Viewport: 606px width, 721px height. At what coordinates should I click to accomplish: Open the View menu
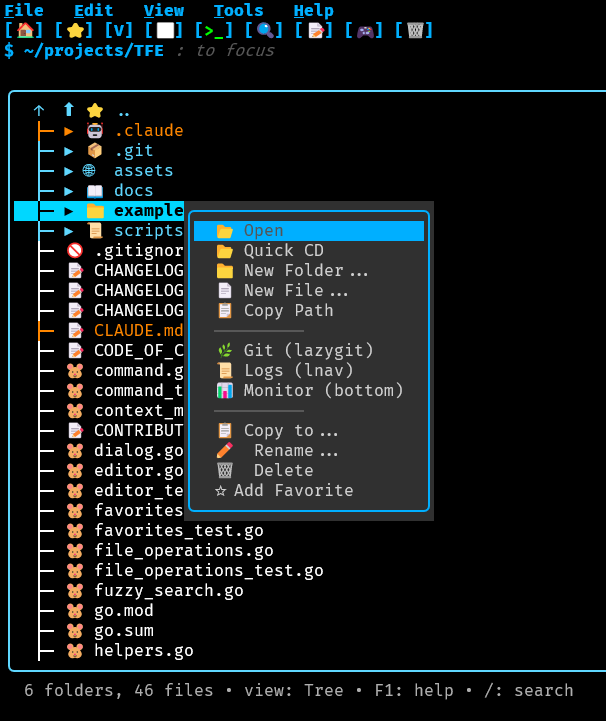pyautogui.click(x=164, y=10)
